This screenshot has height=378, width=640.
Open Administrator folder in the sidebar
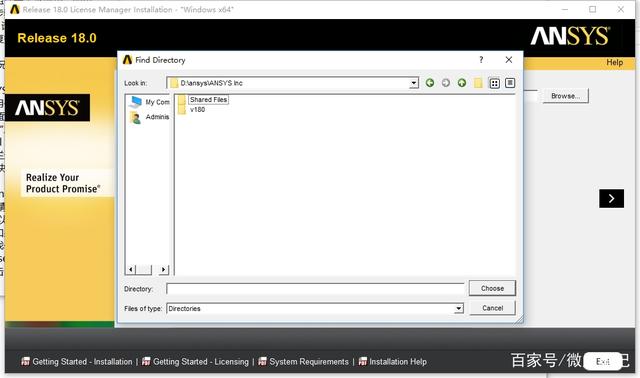pos(149,117)
